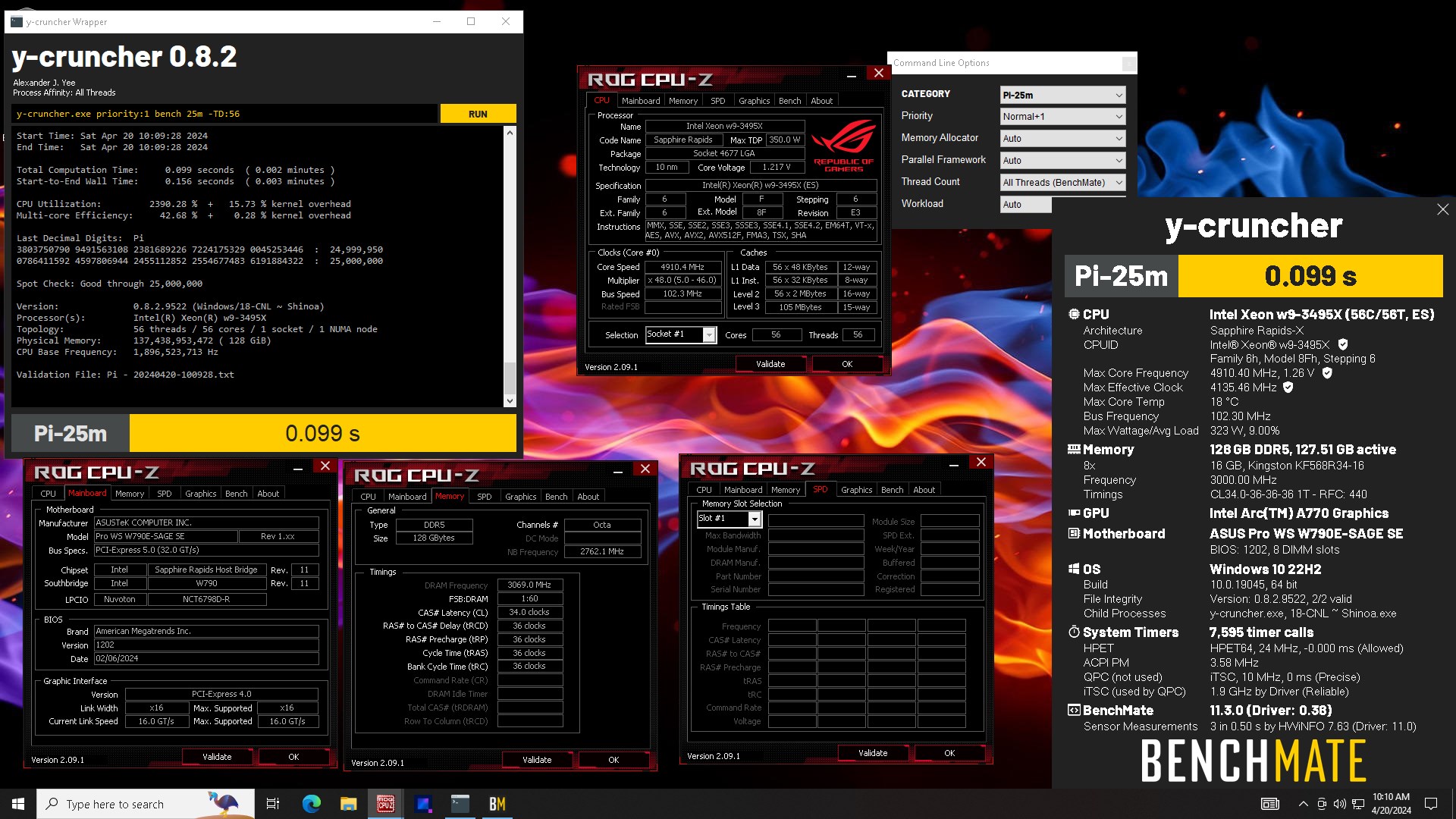This screenshot has width=1456, height=819.
Task: Open the CATEGORY dropdown showing Pi-25m
Action: pyautogui.click(x=1062, y=95)
